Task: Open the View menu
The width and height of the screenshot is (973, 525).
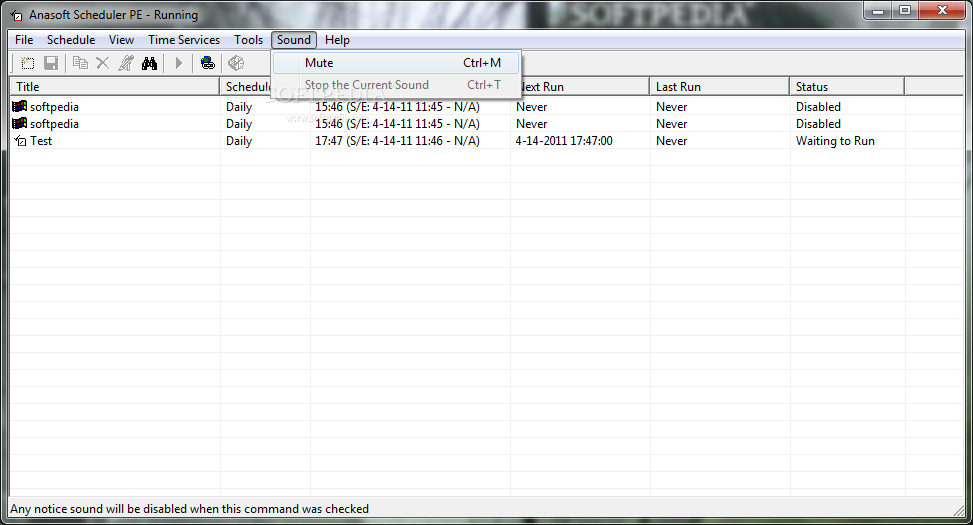Action: coord(121,40)
